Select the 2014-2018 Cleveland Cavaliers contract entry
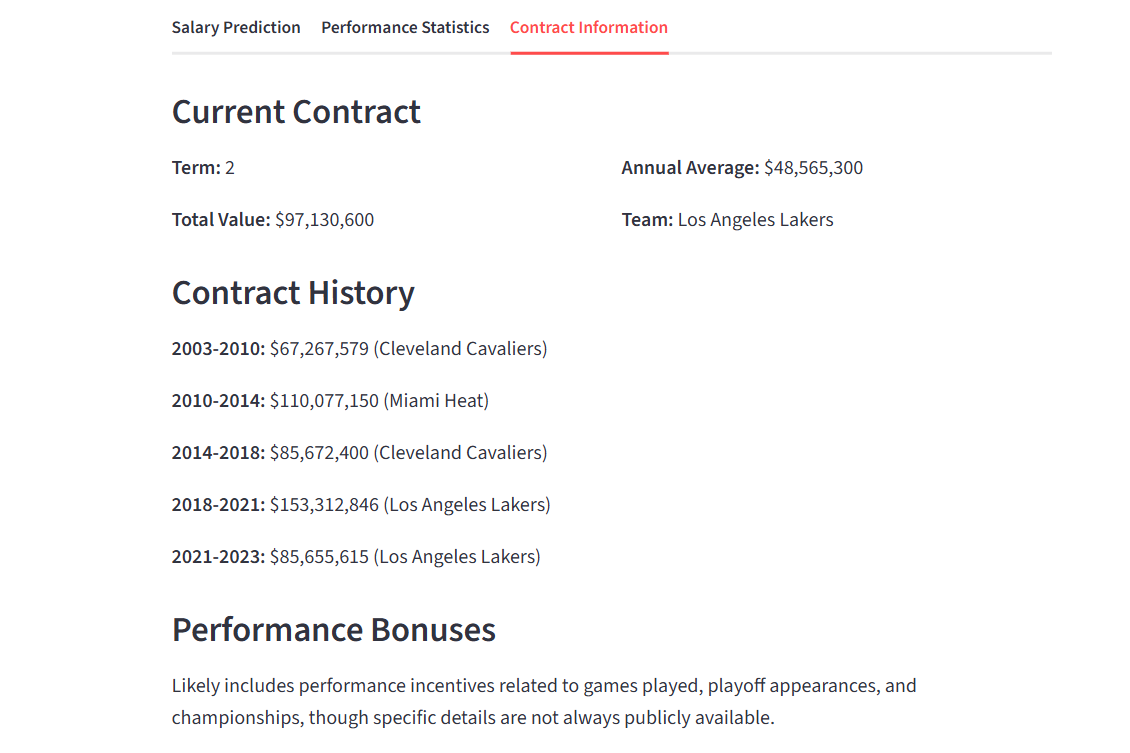Screen dimensions: 1130x753 [359, 453]
